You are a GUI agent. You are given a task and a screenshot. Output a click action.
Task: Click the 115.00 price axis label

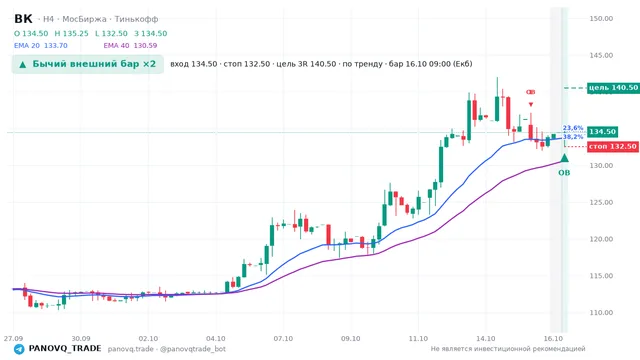point(601,276)
